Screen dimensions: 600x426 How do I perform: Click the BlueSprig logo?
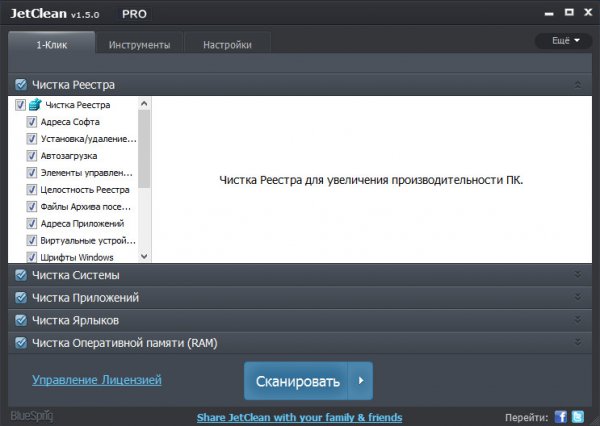pyautogui.click(x=32, y=416)
